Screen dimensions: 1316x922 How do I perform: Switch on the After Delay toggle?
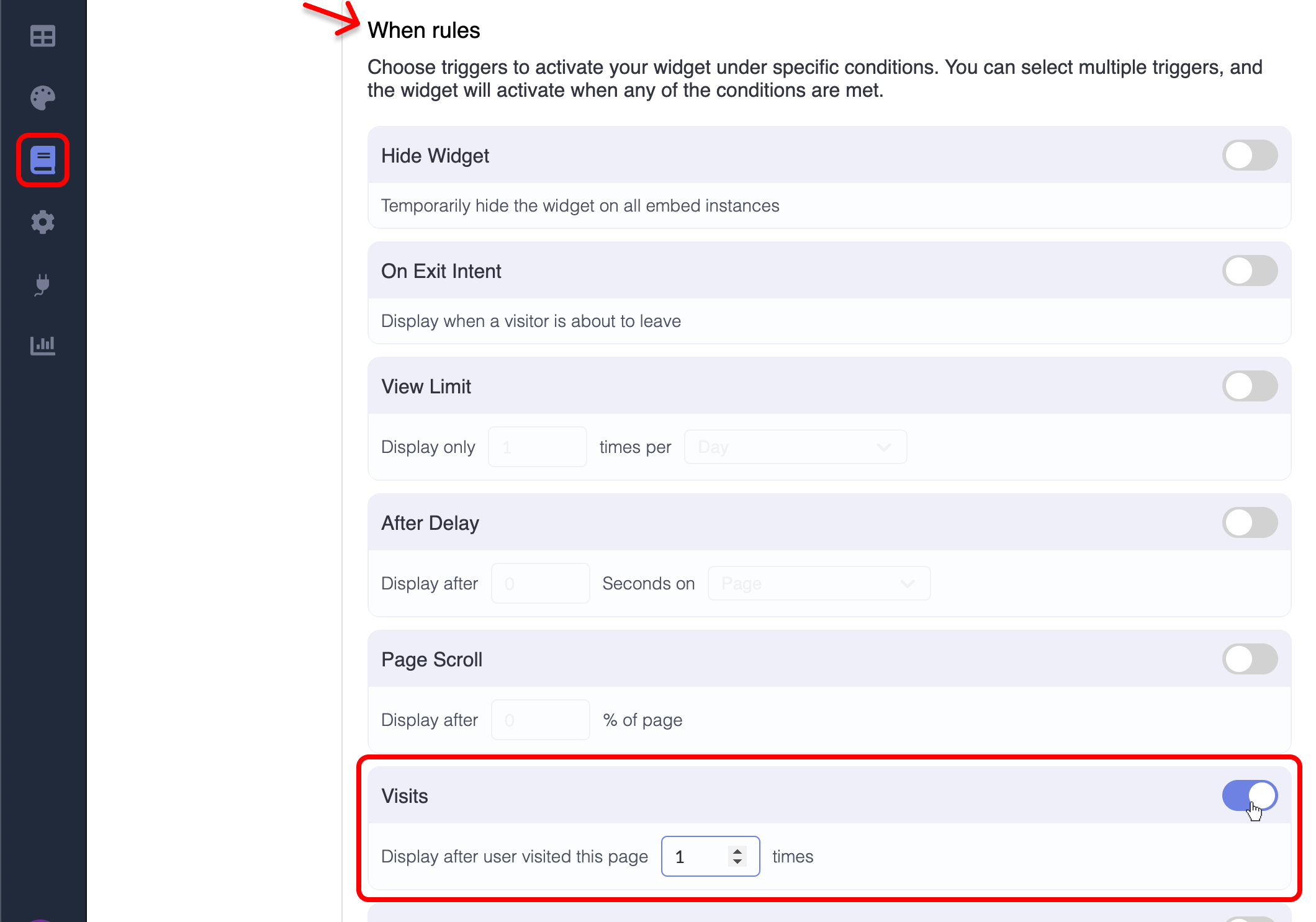(x=1250, y=522)
